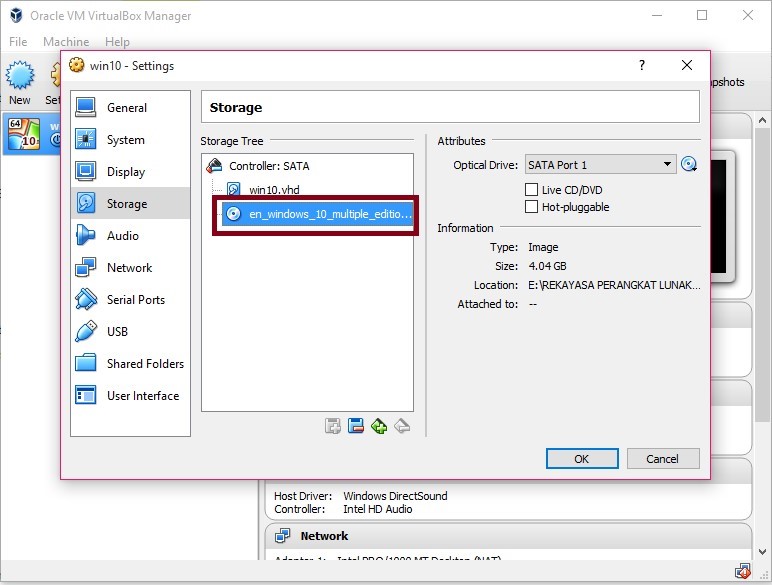The image size is (772, 585).
Task: Go to Display settings
Action: (x=130, y=172)
